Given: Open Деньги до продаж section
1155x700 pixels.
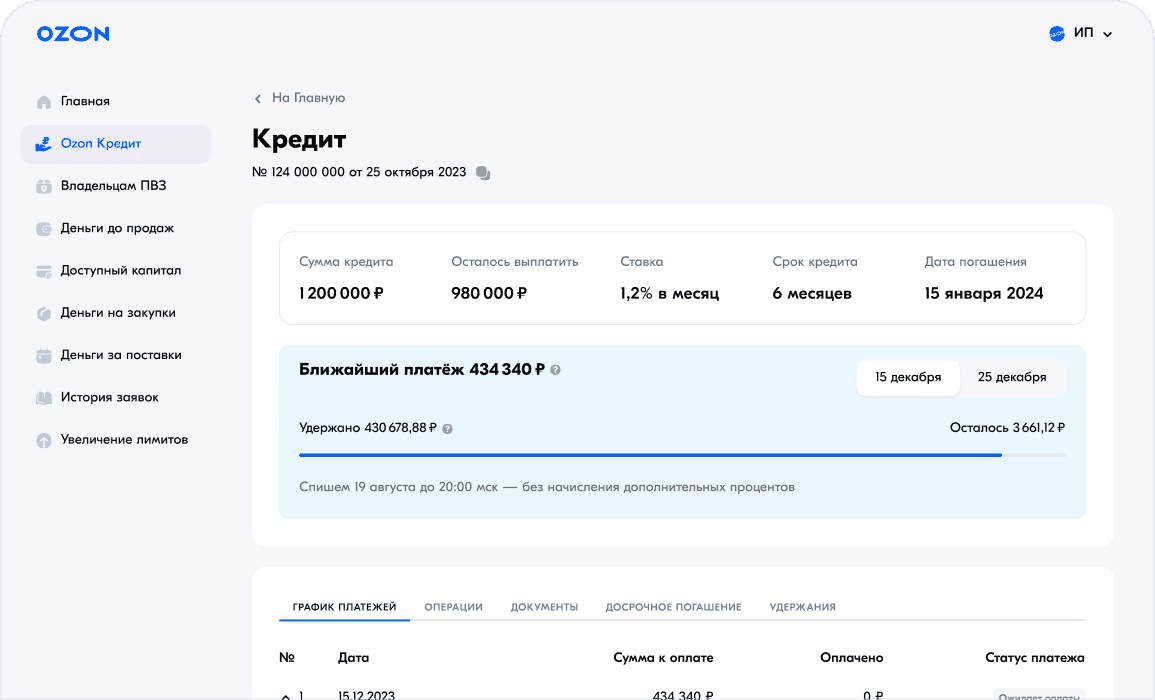Looking at the screenshot, I should [x=116, y=229].
